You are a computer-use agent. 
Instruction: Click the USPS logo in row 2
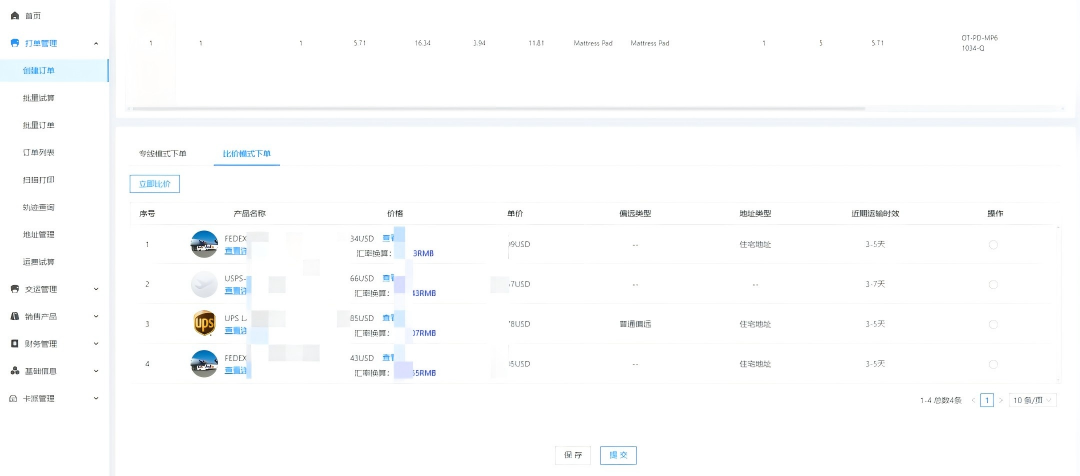[x=204, y=284]
